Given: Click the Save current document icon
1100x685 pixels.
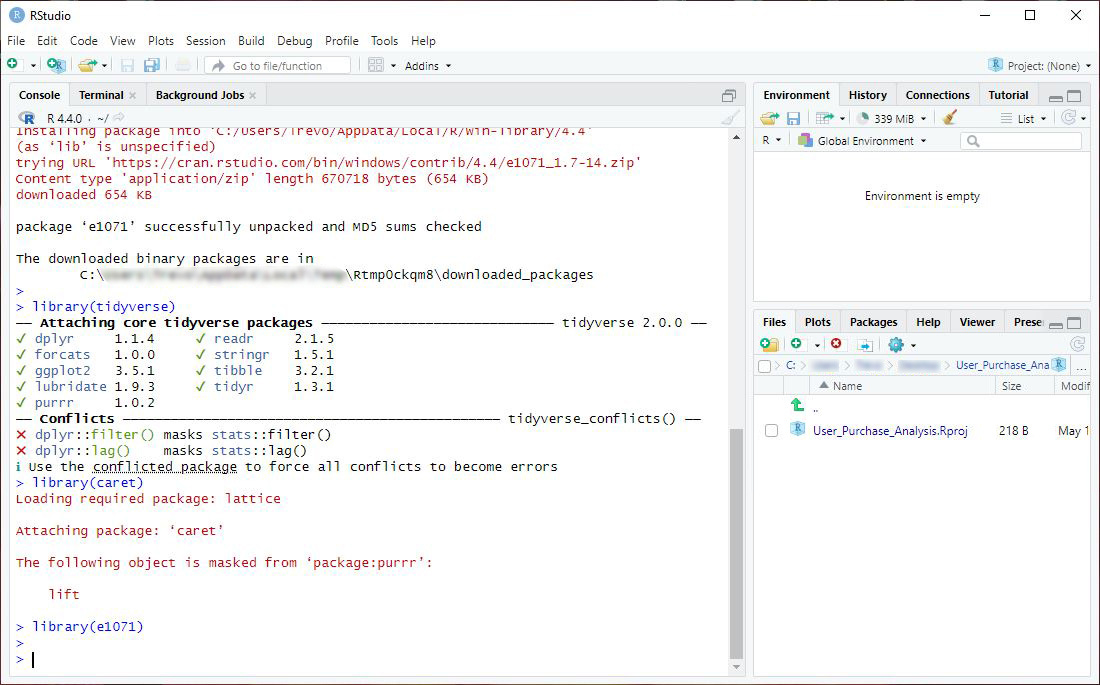Looking at the screenshot, I should pyautogui.click(x=127, y=65).
